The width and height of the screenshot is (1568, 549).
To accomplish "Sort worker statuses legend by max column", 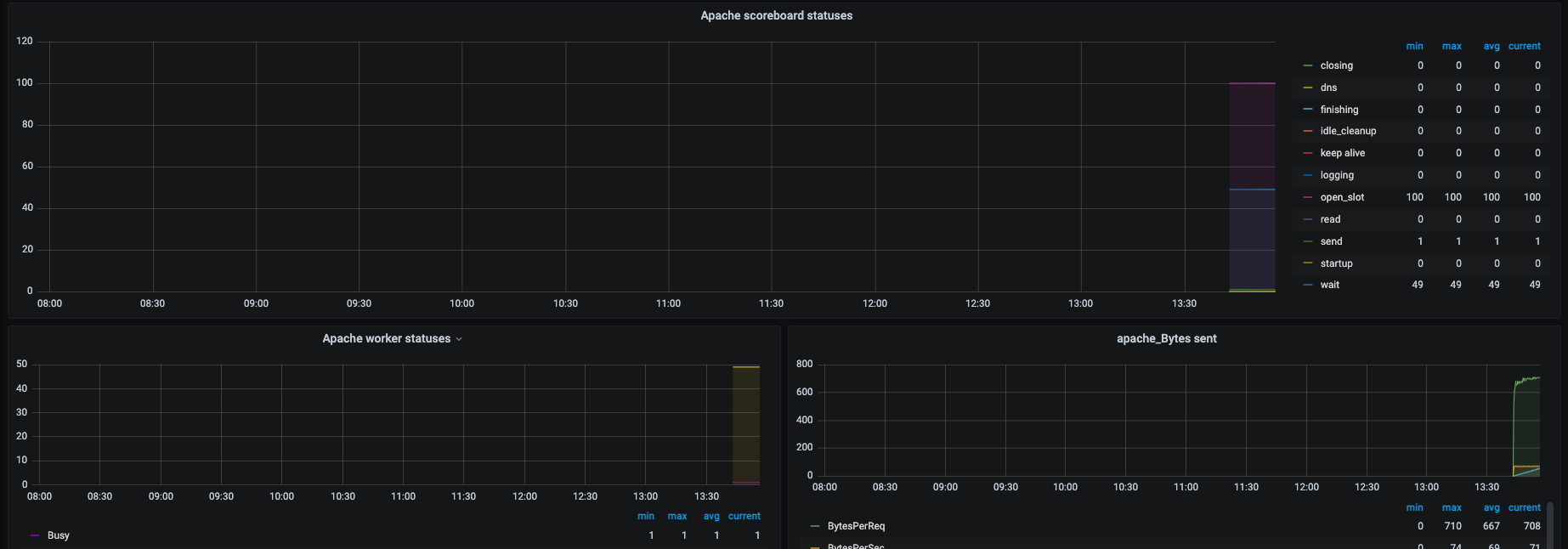I will tap(677, 516).
